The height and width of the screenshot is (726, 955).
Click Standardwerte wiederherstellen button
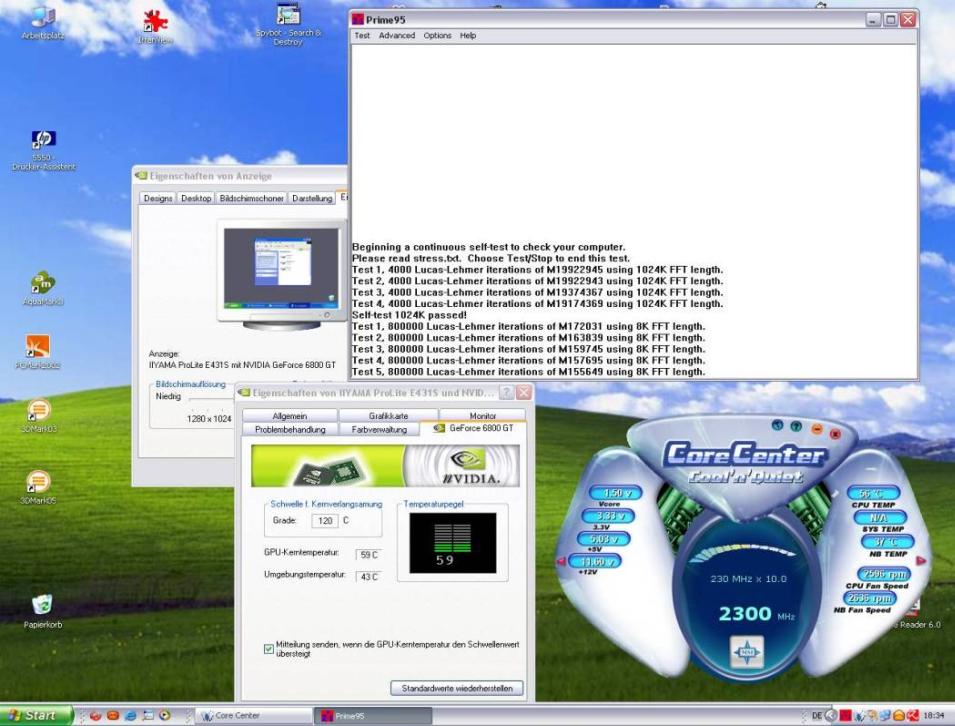pyautogui.click(x=457, y=688)
